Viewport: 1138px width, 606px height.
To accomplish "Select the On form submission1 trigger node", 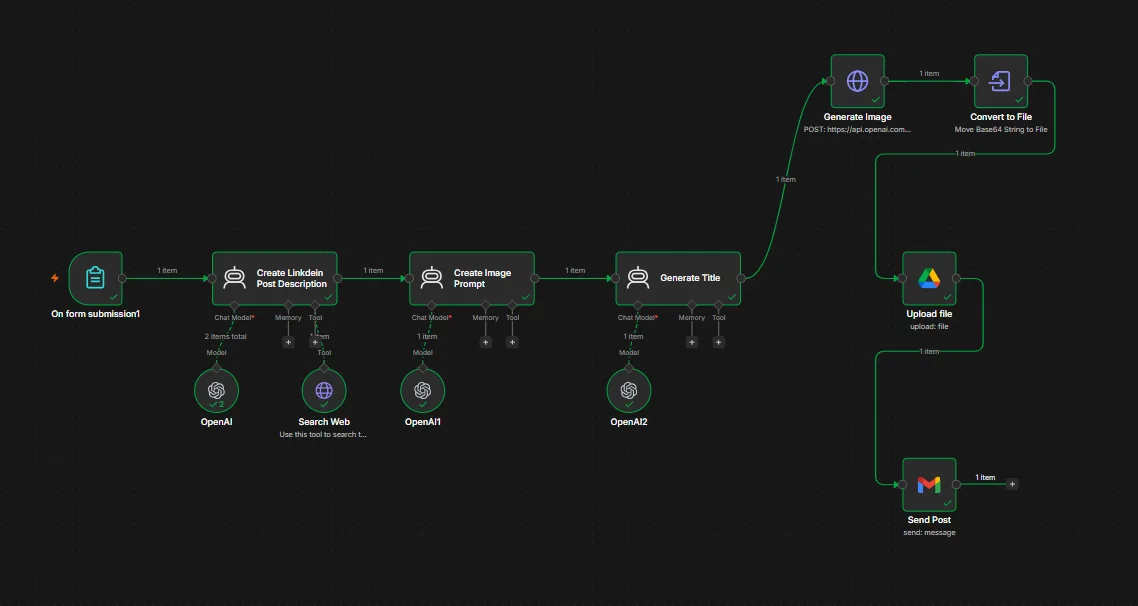I will [x=95, y=278].
